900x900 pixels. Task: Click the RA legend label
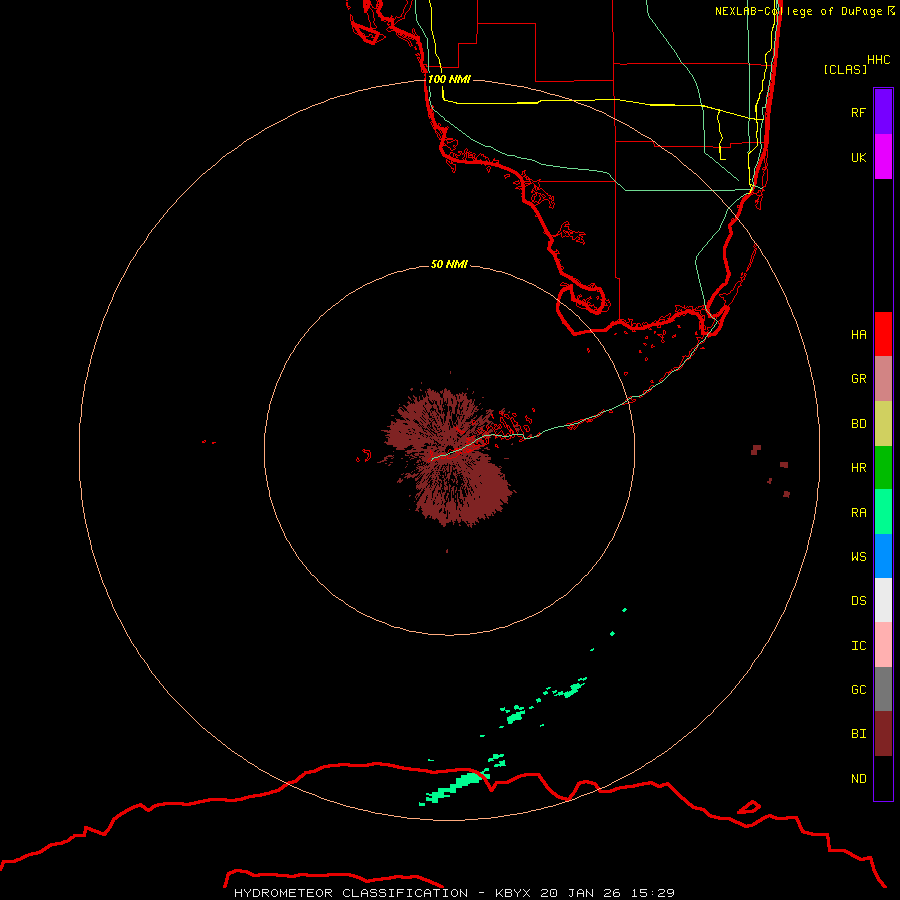(x=858, y=513)
